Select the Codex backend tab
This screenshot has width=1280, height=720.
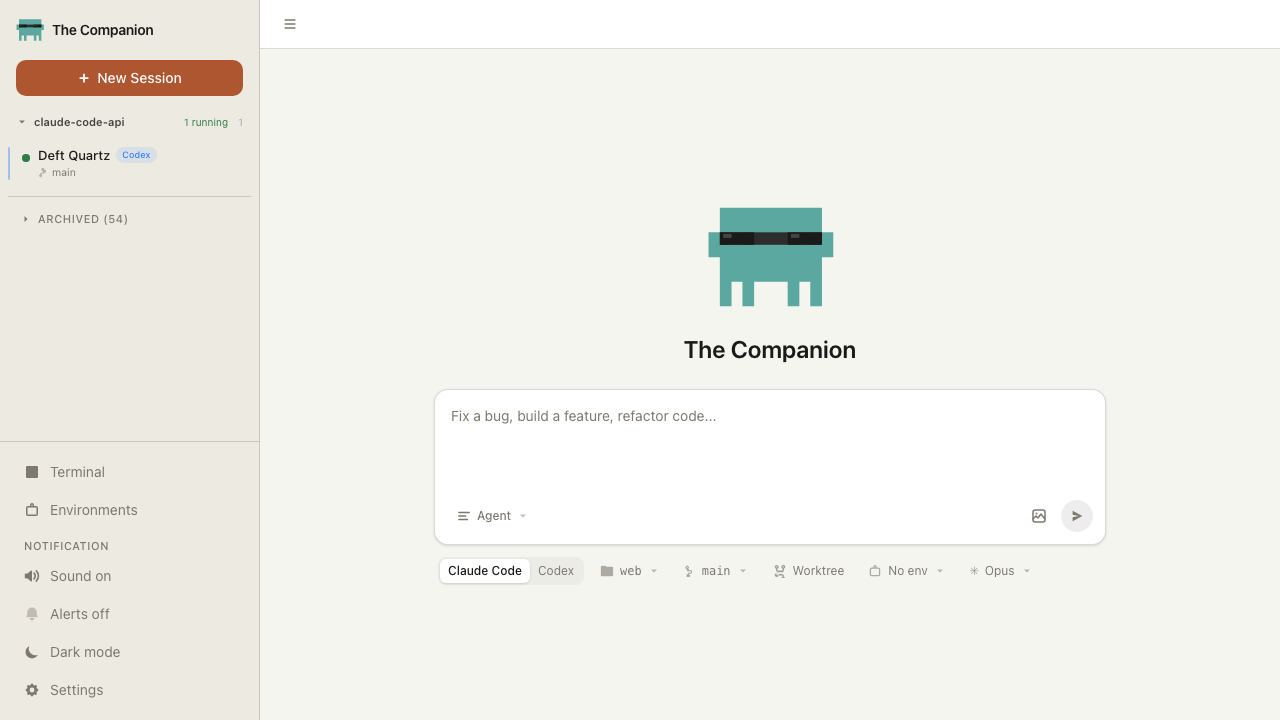556,571
